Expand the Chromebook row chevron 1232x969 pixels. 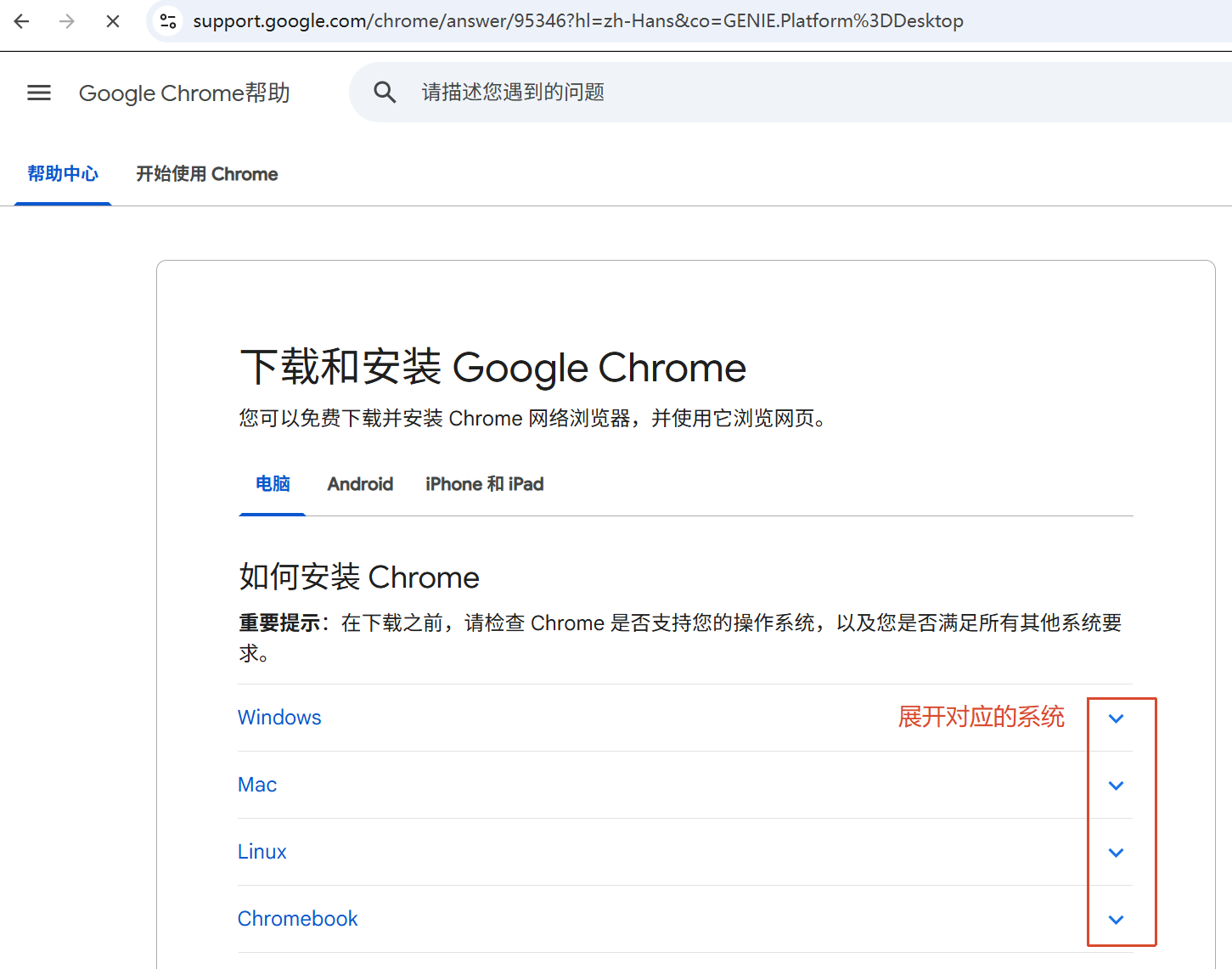[x=1116, y=920]
